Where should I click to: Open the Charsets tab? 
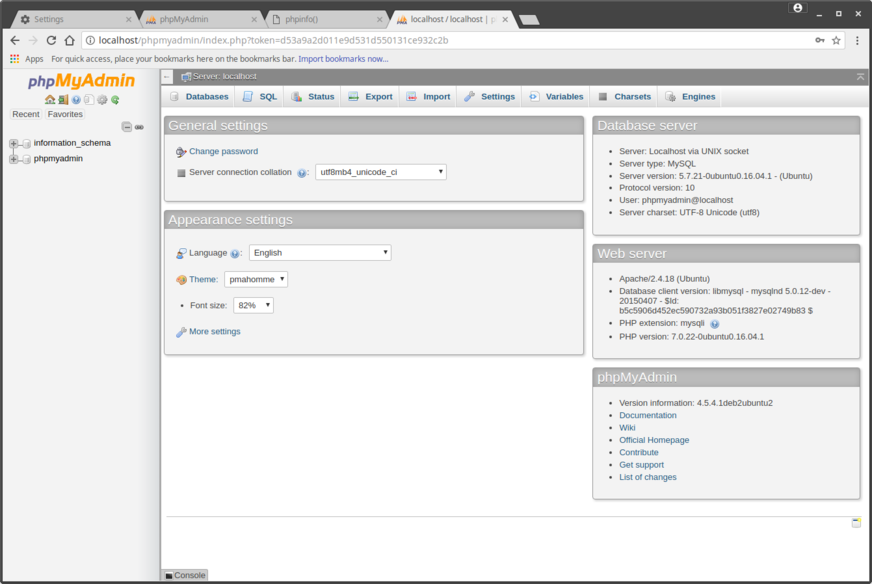tap(625, 97)
